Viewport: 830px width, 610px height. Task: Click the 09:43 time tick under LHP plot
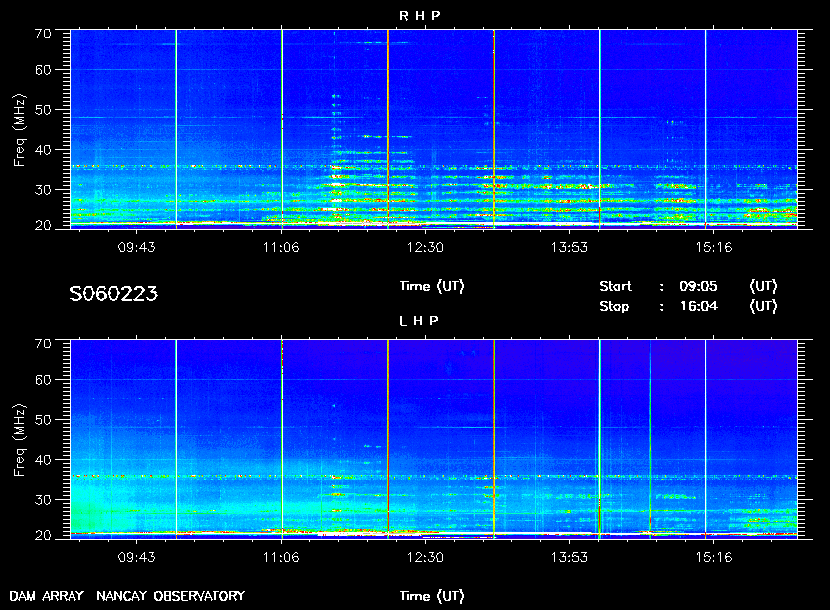click(x=137, y=558)
